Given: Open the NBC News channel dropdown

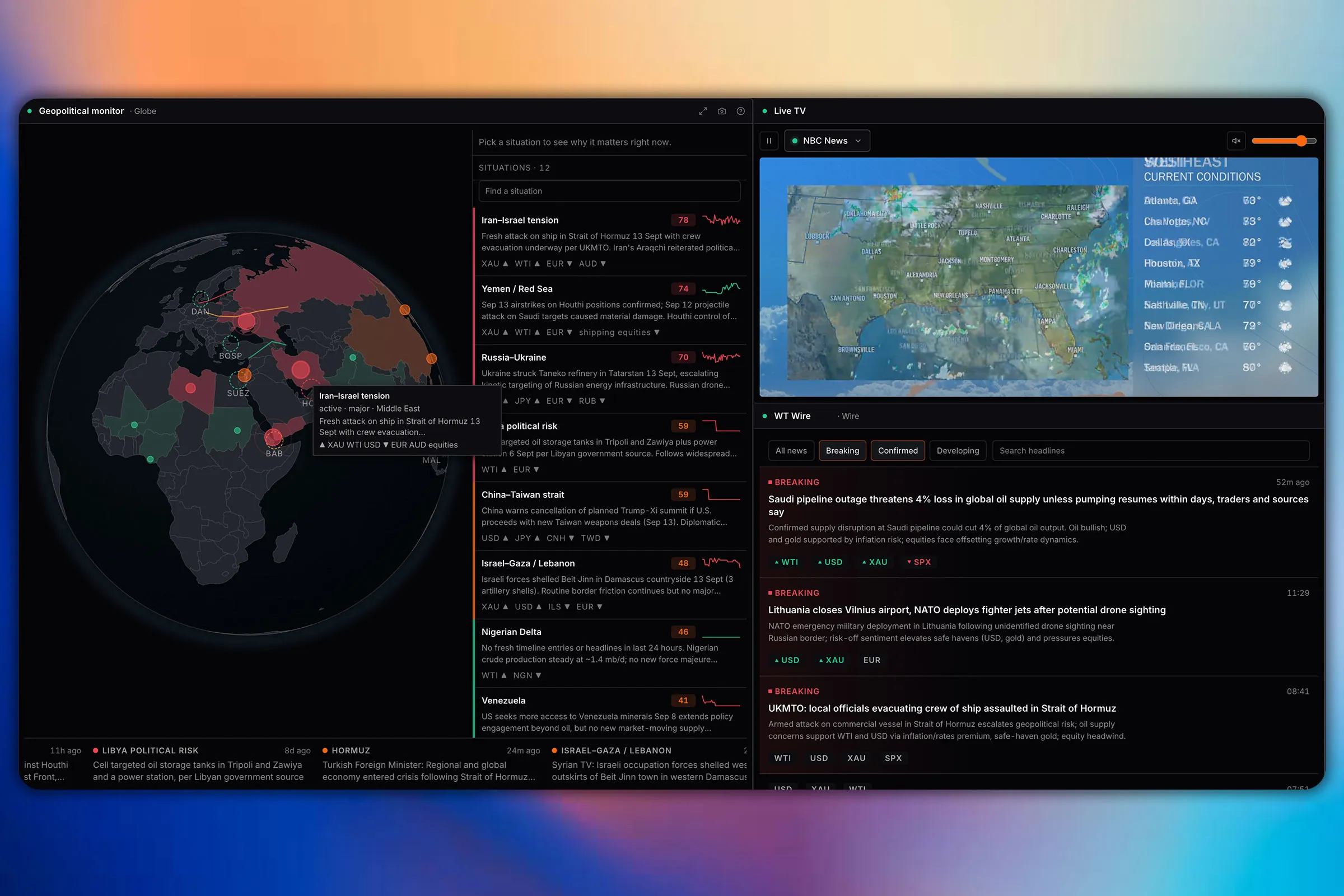Looking at the screenshot, I should [827, 141].
